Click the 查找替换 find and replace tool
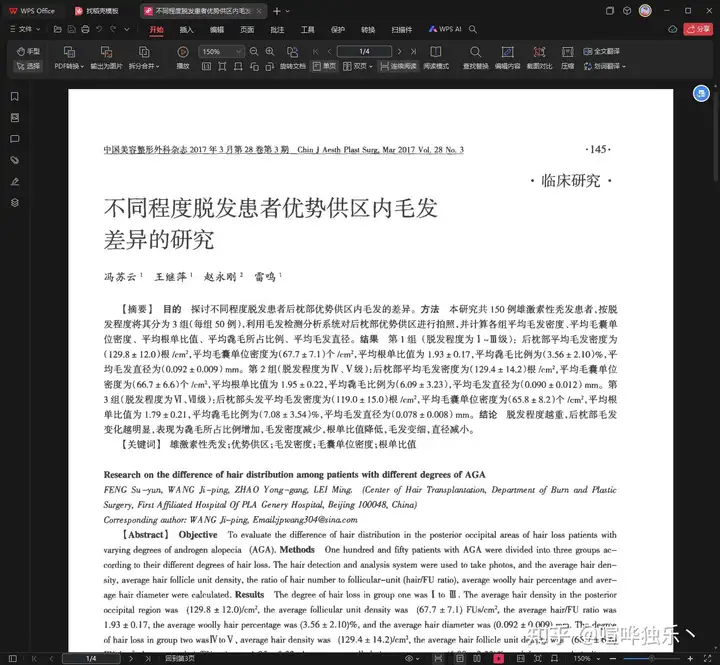720x665 pixels. pos(475,58)
